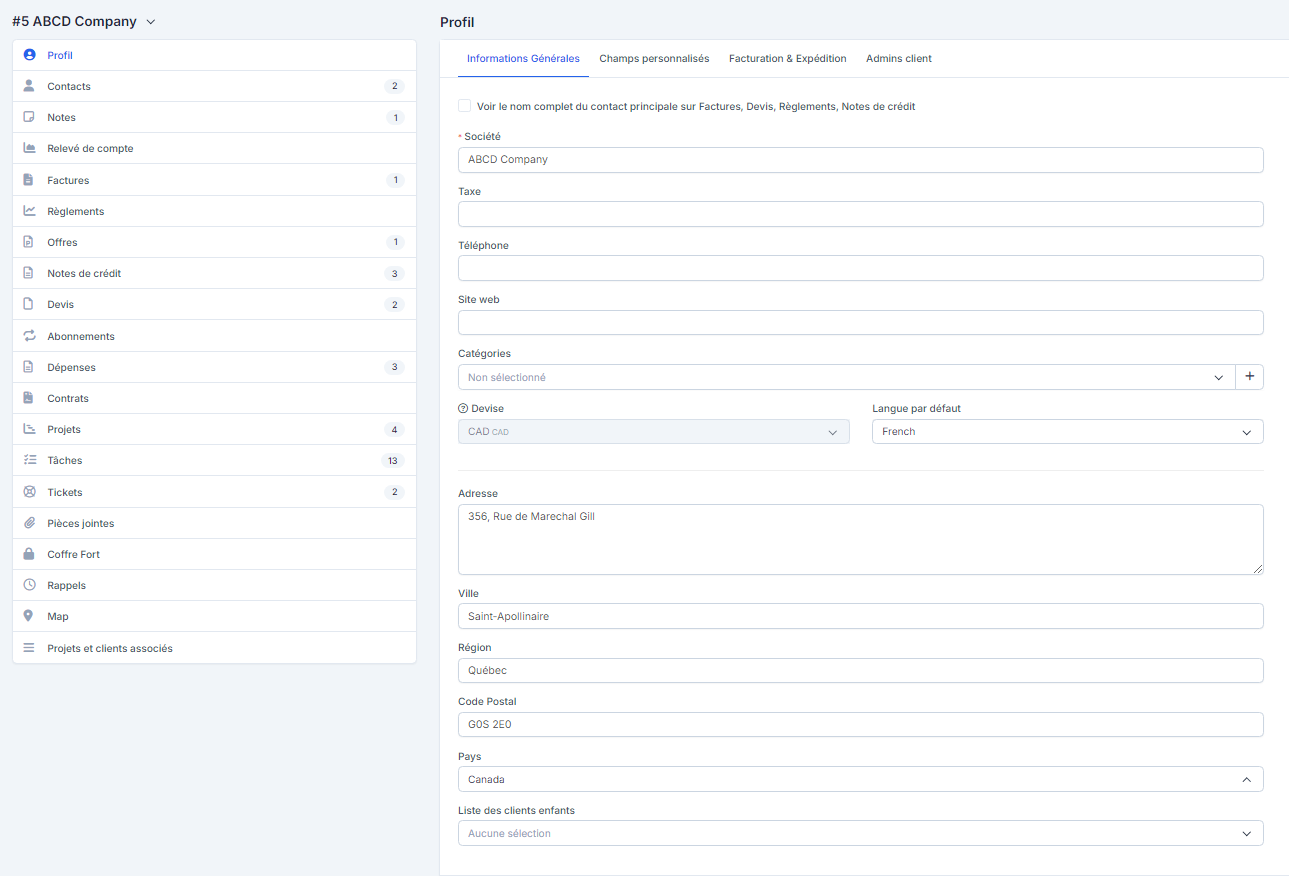The height and width of the screenshot is (876, 1289).
Task: Click the Devise help question-mark icon
Action: pos(463,408)
